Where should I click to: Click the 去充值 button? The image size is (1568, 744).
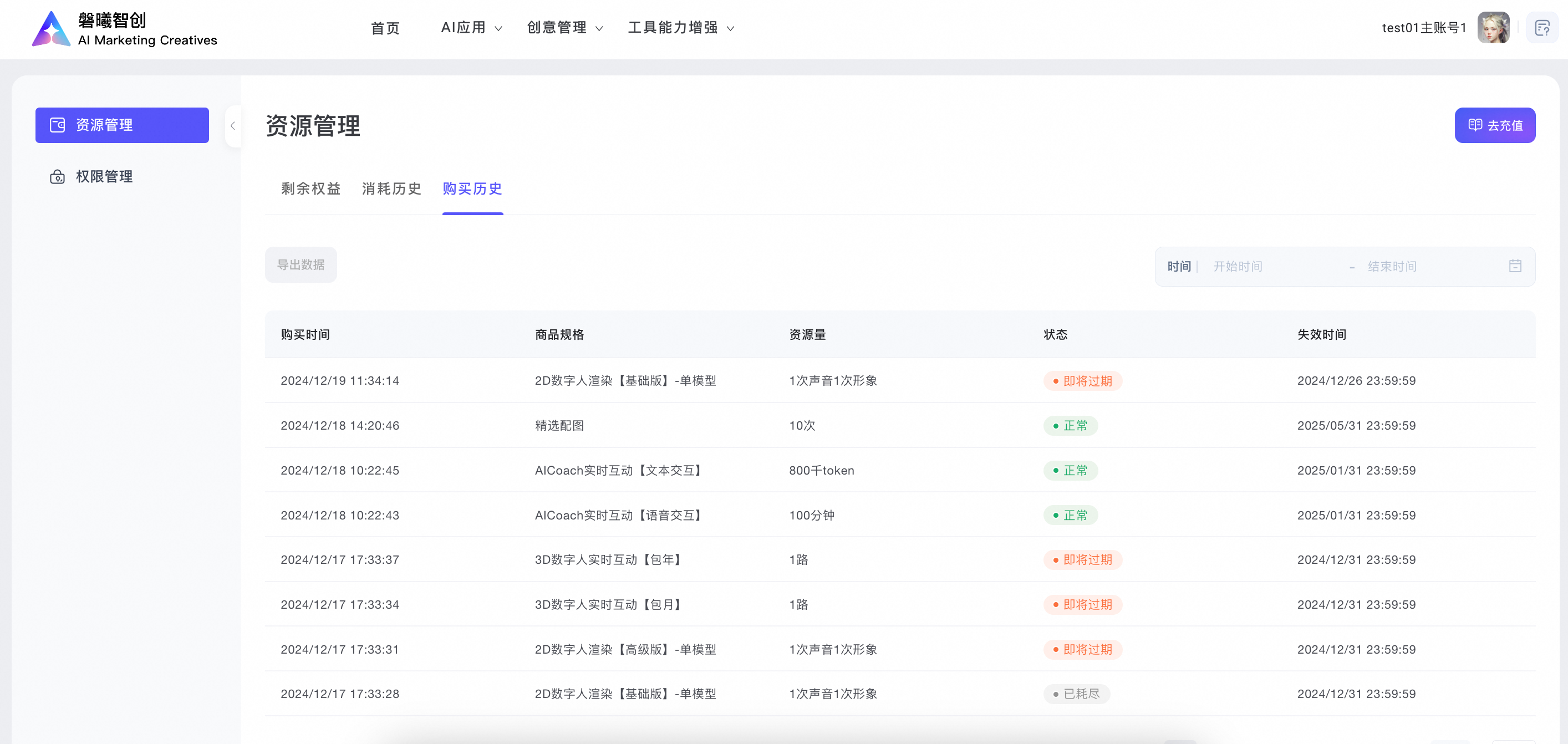1495,125
